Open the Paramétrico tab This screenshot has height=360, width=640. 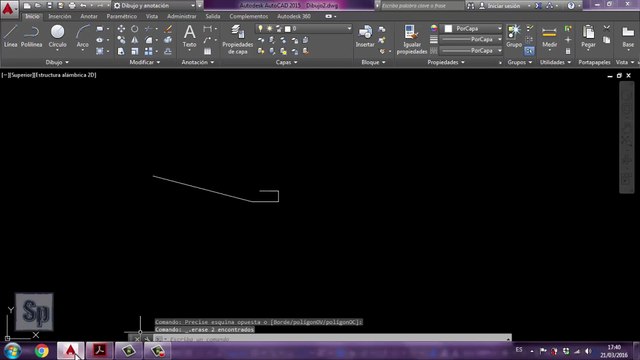(x=122, y=16)
